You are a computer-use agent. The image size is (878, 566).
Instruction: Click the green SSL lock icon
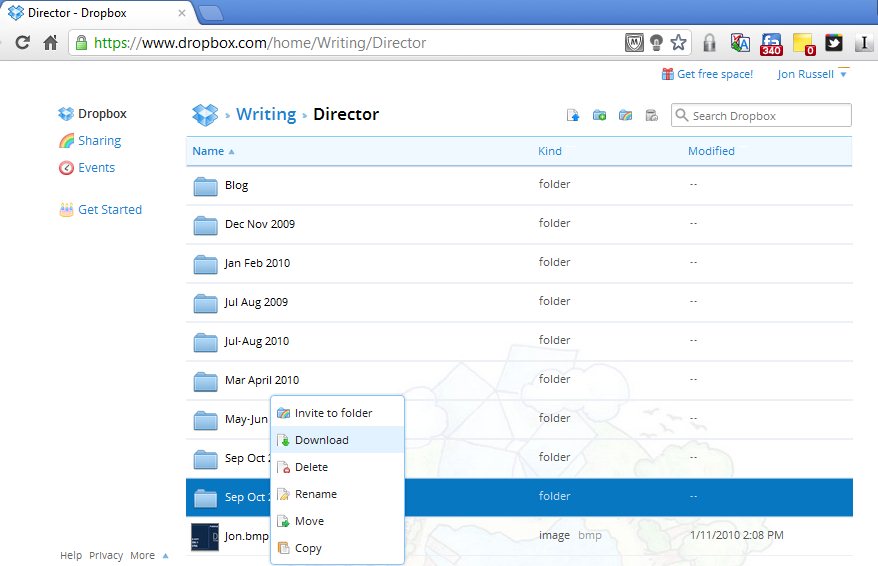tap(81, 43)
